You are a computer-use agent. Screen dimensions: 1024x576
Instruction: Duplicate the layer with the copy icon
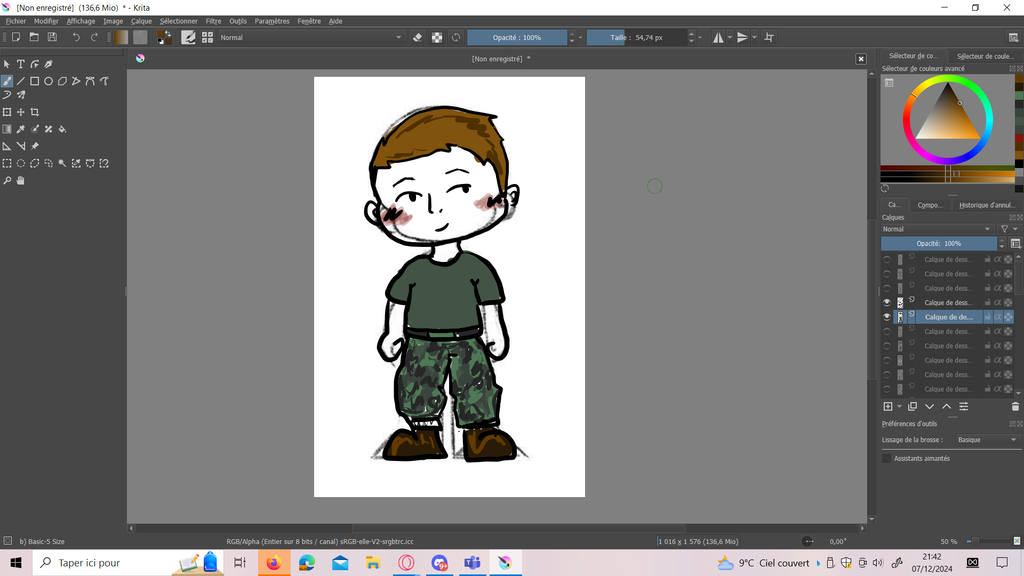(912, 407)
